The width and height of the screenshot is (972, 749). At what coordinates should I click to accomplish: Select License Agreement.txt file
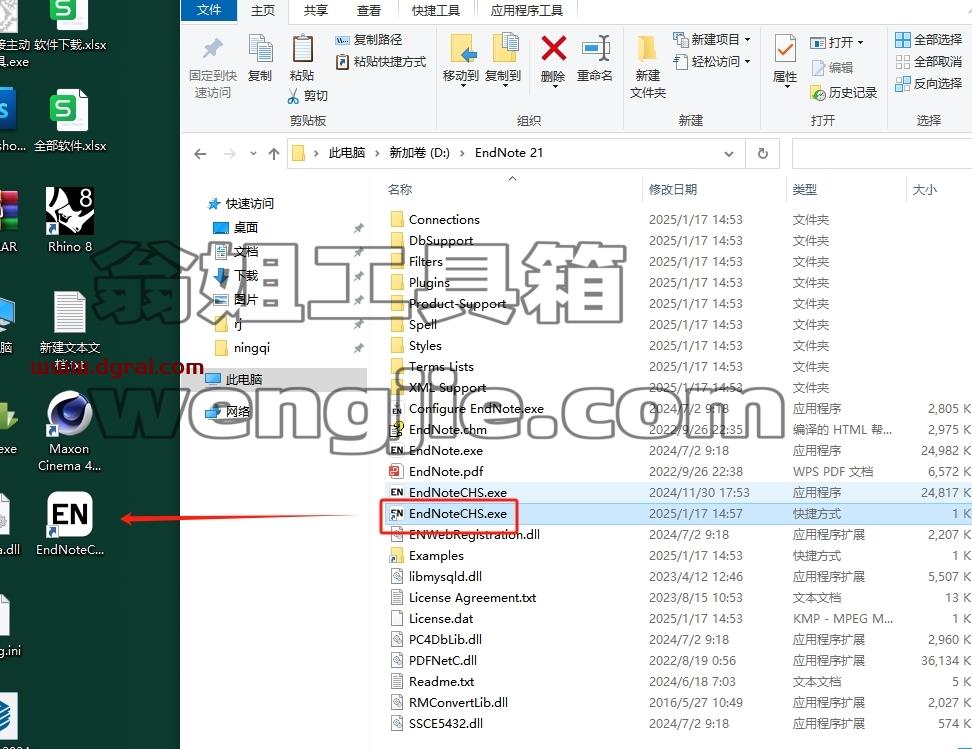pyautogui.click(x=472, y=598)
